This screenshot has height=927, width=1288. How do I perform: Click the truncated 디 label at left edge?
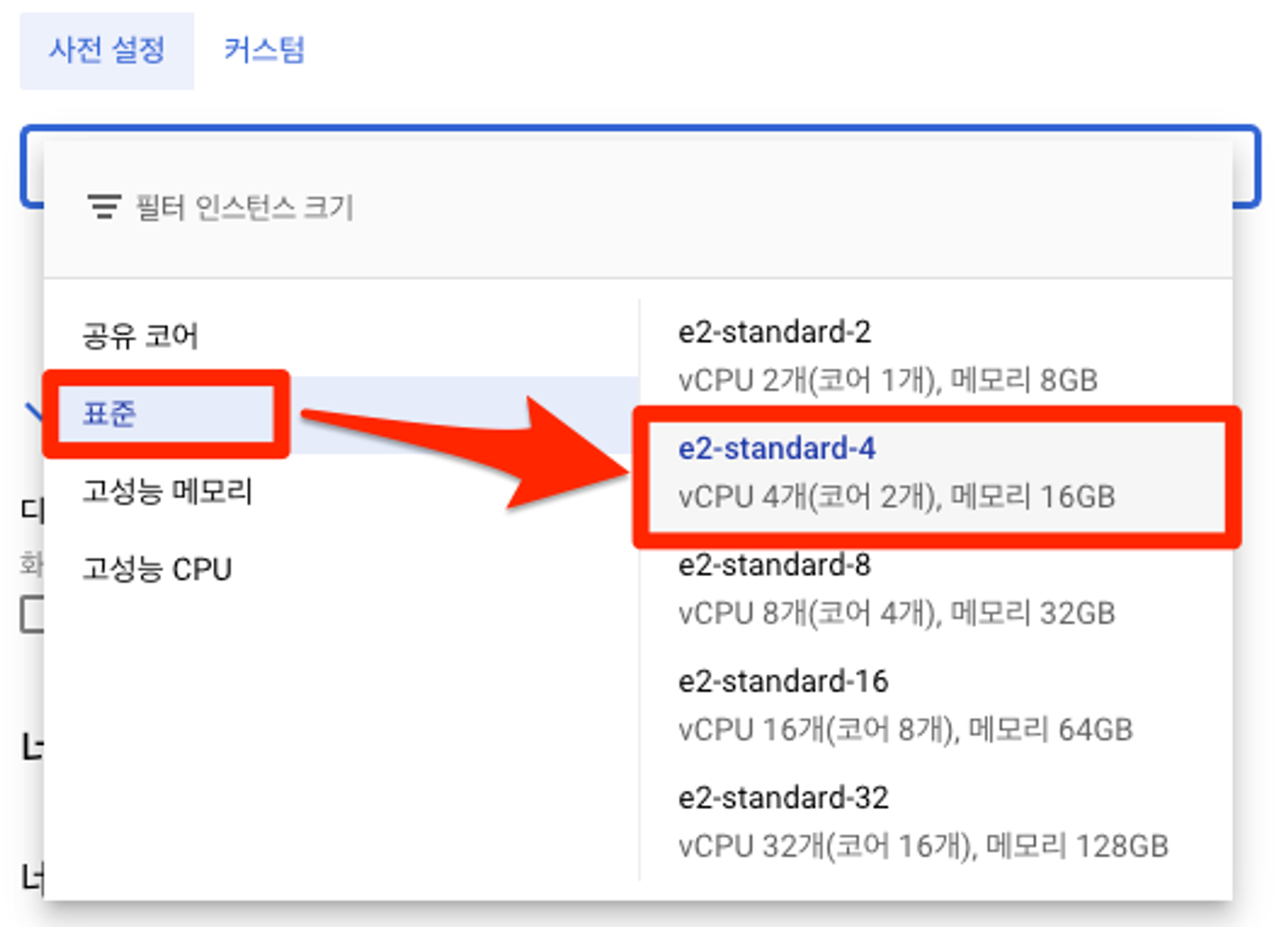click(32, 511)
